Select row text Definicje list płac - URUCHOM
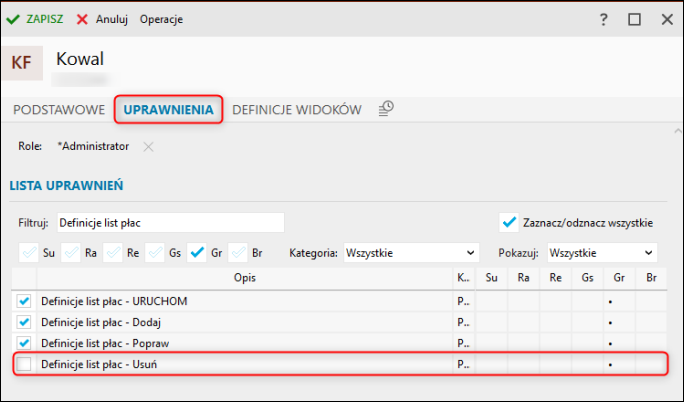 [x=114, y=301]
